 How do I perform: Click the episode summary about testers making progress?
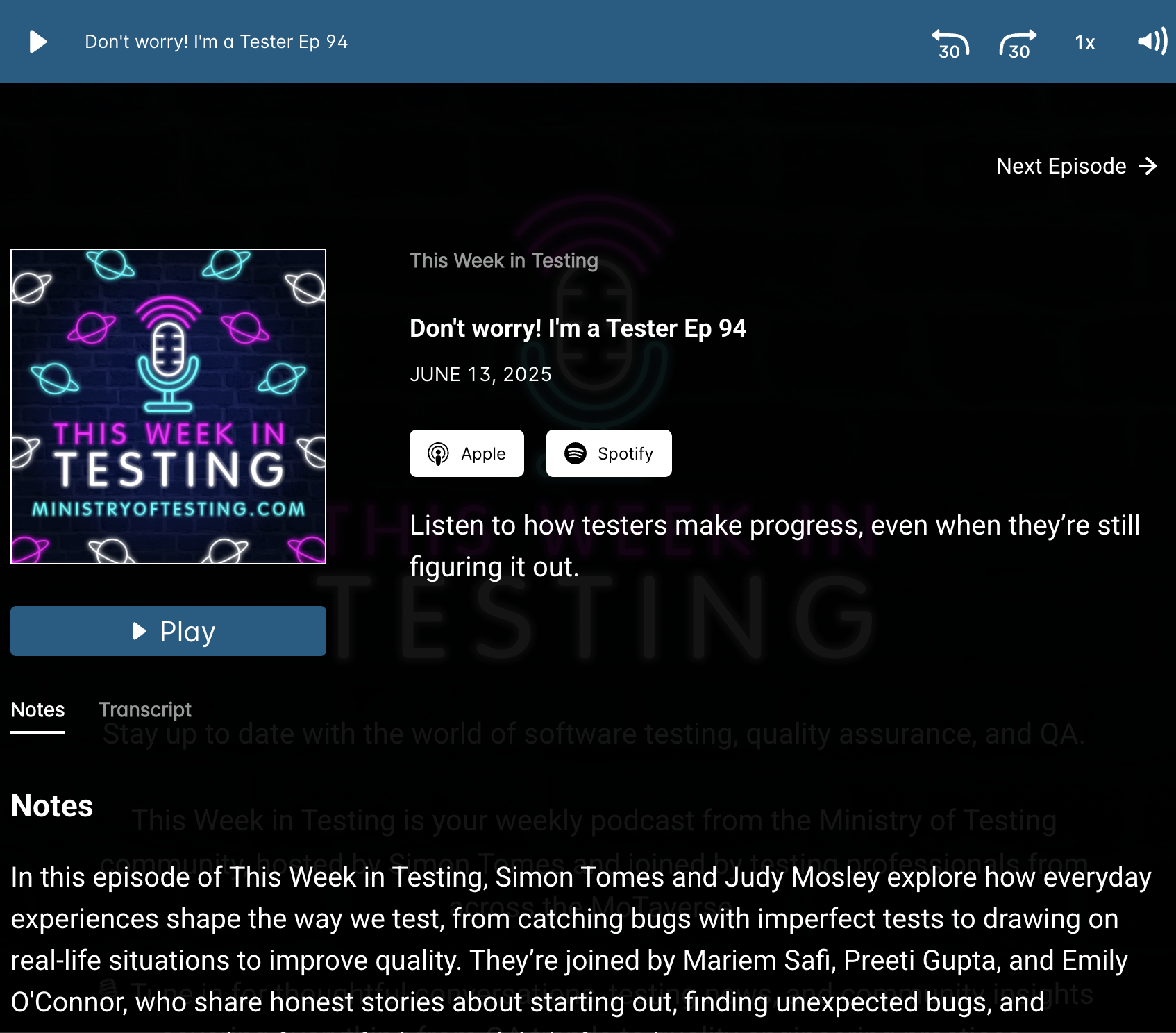click(x=774, y=546)
